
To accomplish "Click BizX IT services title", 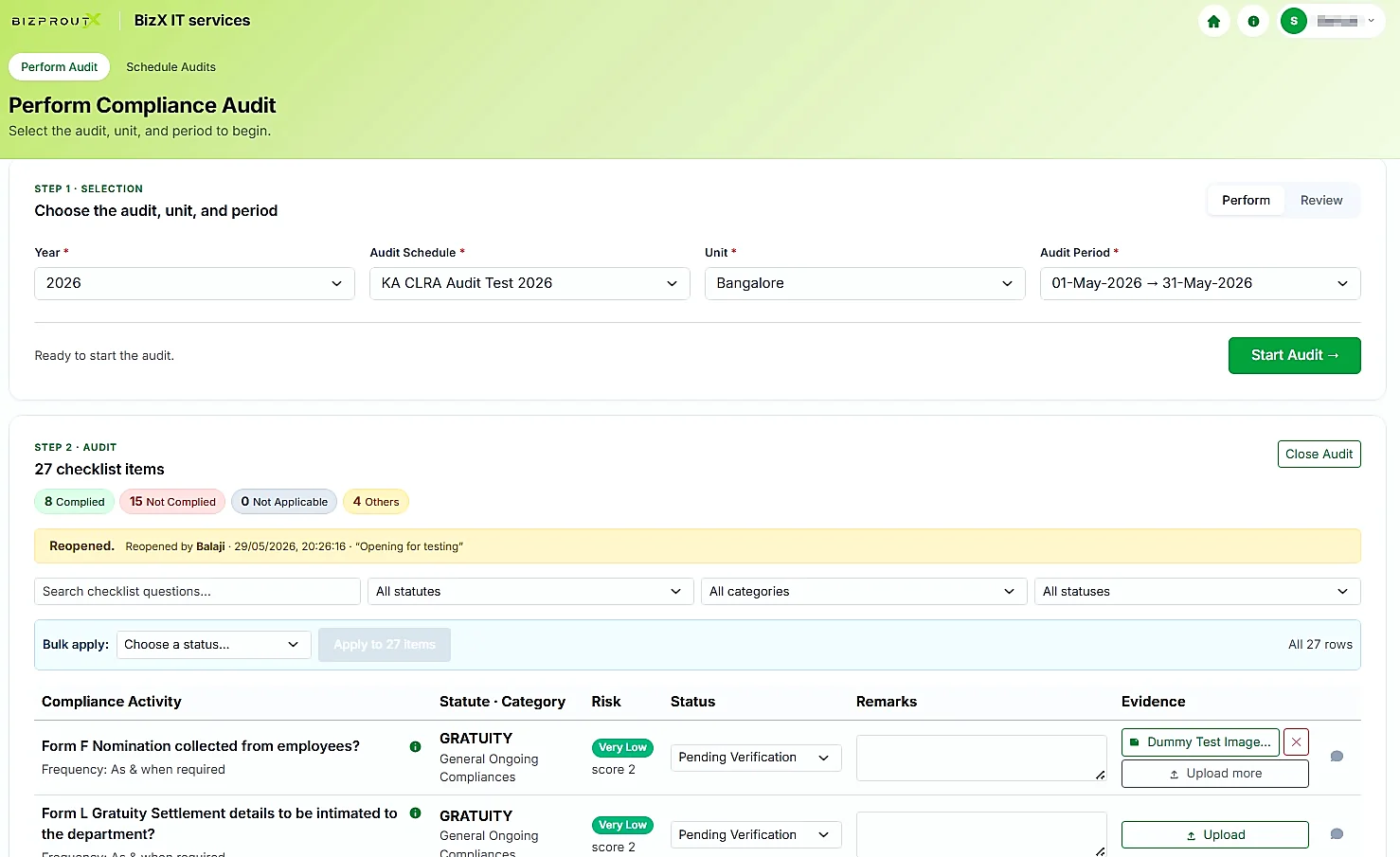I will (192, 20).
